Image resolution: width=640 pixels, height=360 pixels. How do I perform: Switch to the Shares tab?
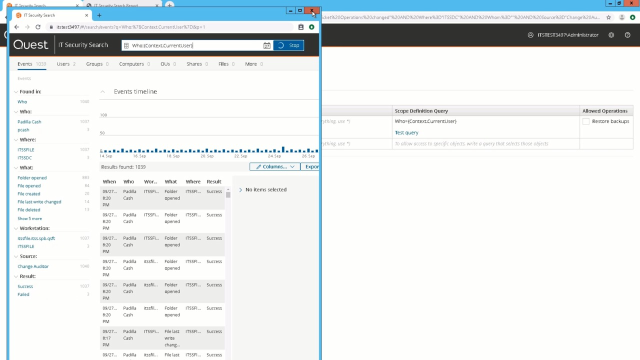[197, 64]
